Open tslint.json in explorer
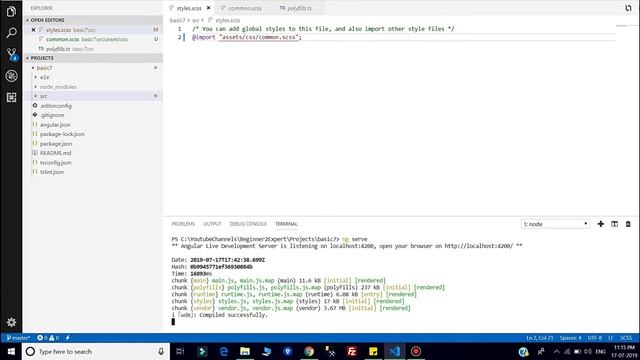640x360 pixels. coord(52,172)
